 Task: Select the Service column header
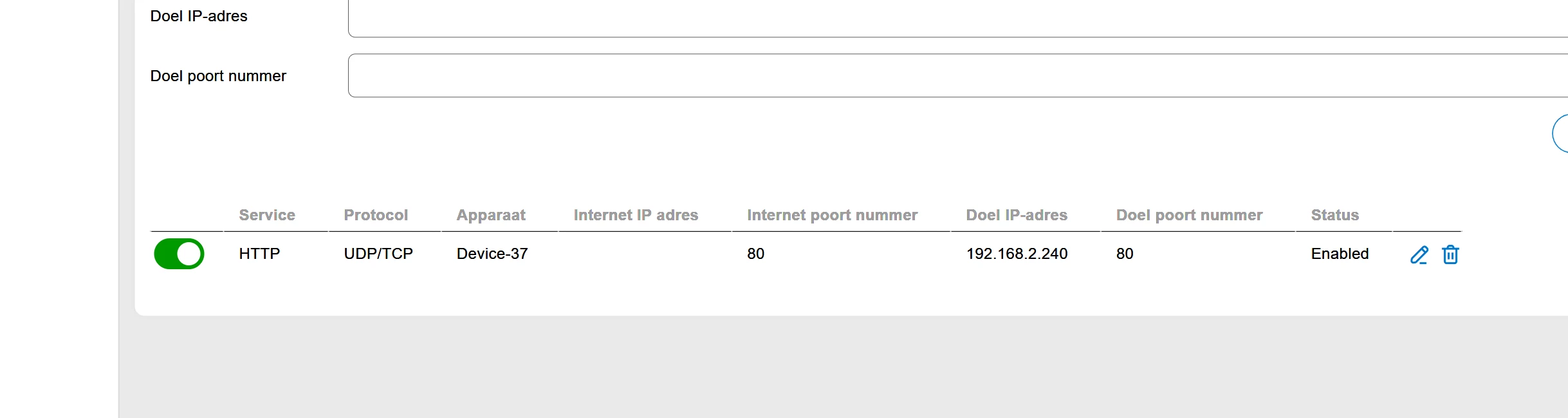click(267, 215)
